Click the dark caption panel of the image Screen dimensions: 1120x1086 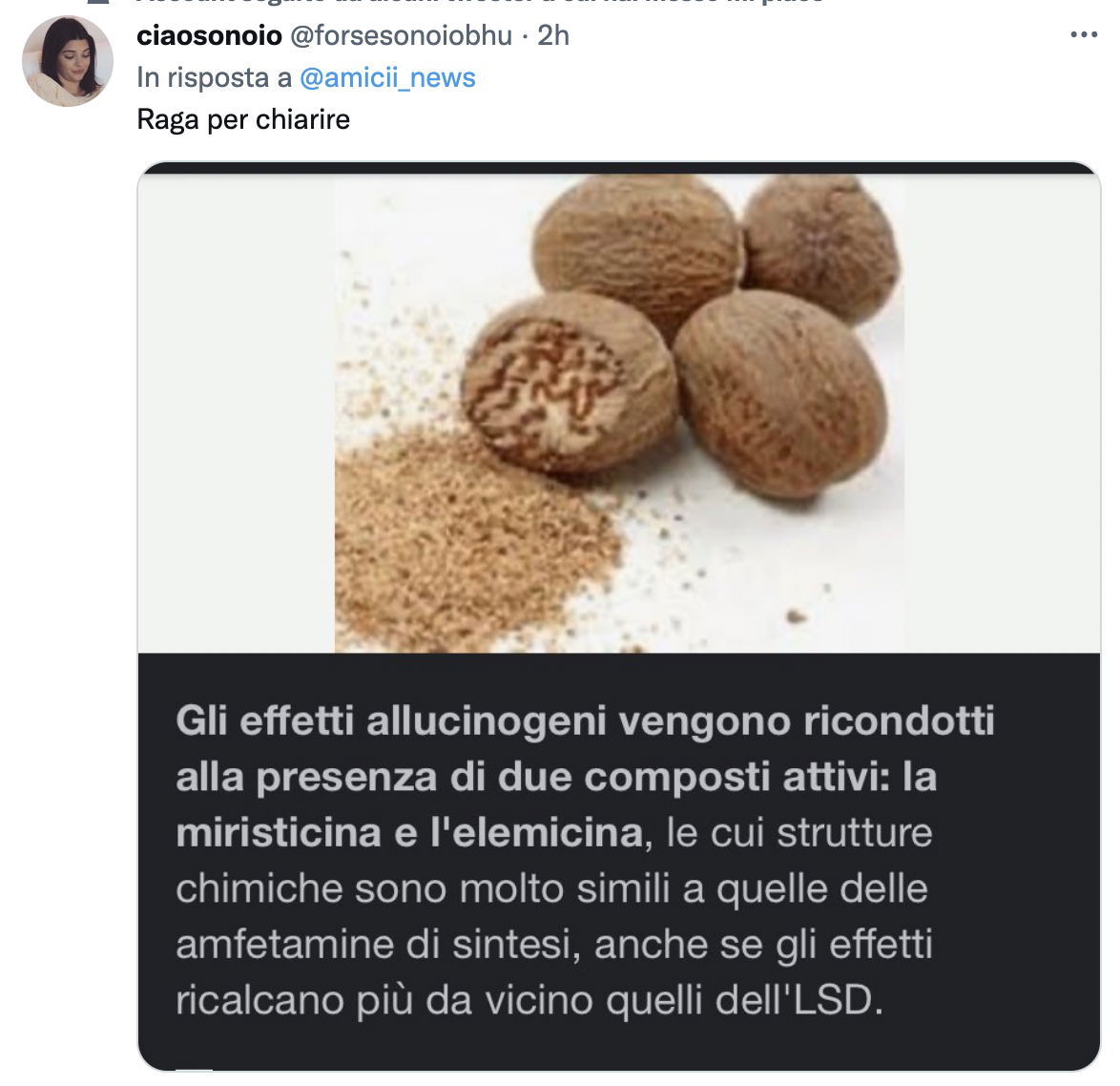[x=618, y=861]
